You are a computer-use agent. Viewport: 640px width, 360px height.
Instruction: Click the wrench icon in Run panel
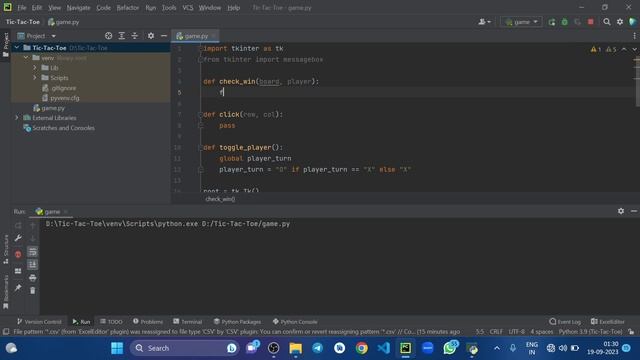[x=18, y=238]
